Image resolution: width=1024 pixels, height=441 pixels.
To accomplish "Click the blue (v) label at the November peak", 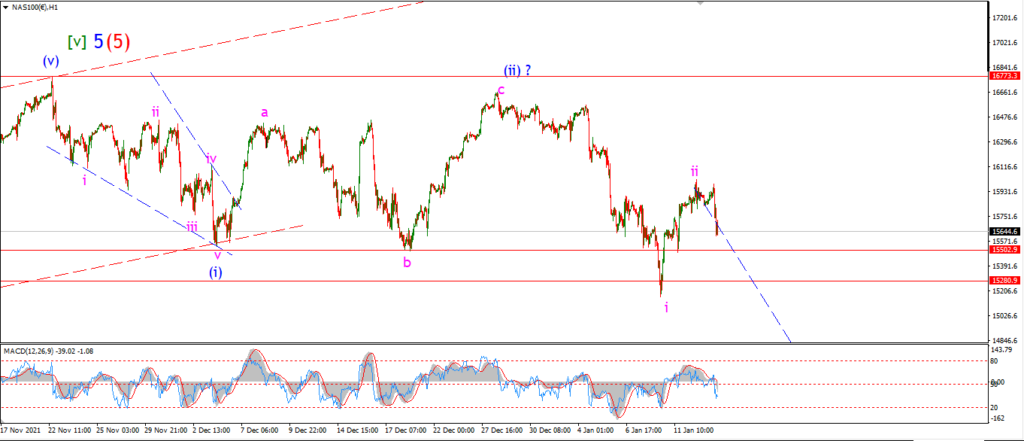I will 50,61.
